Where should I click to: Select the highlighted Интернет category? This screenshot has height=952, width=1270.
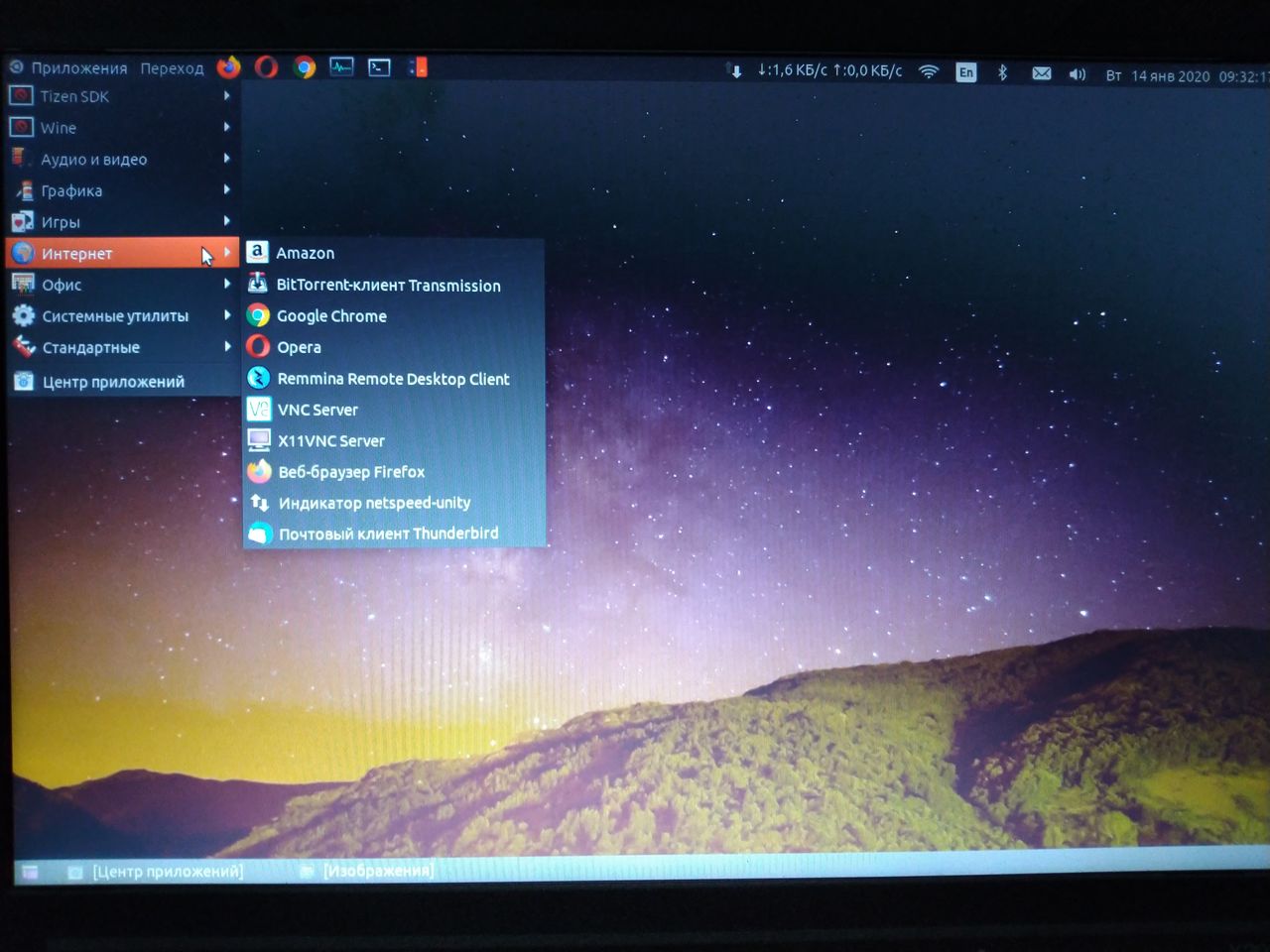(x=122, y=253)
